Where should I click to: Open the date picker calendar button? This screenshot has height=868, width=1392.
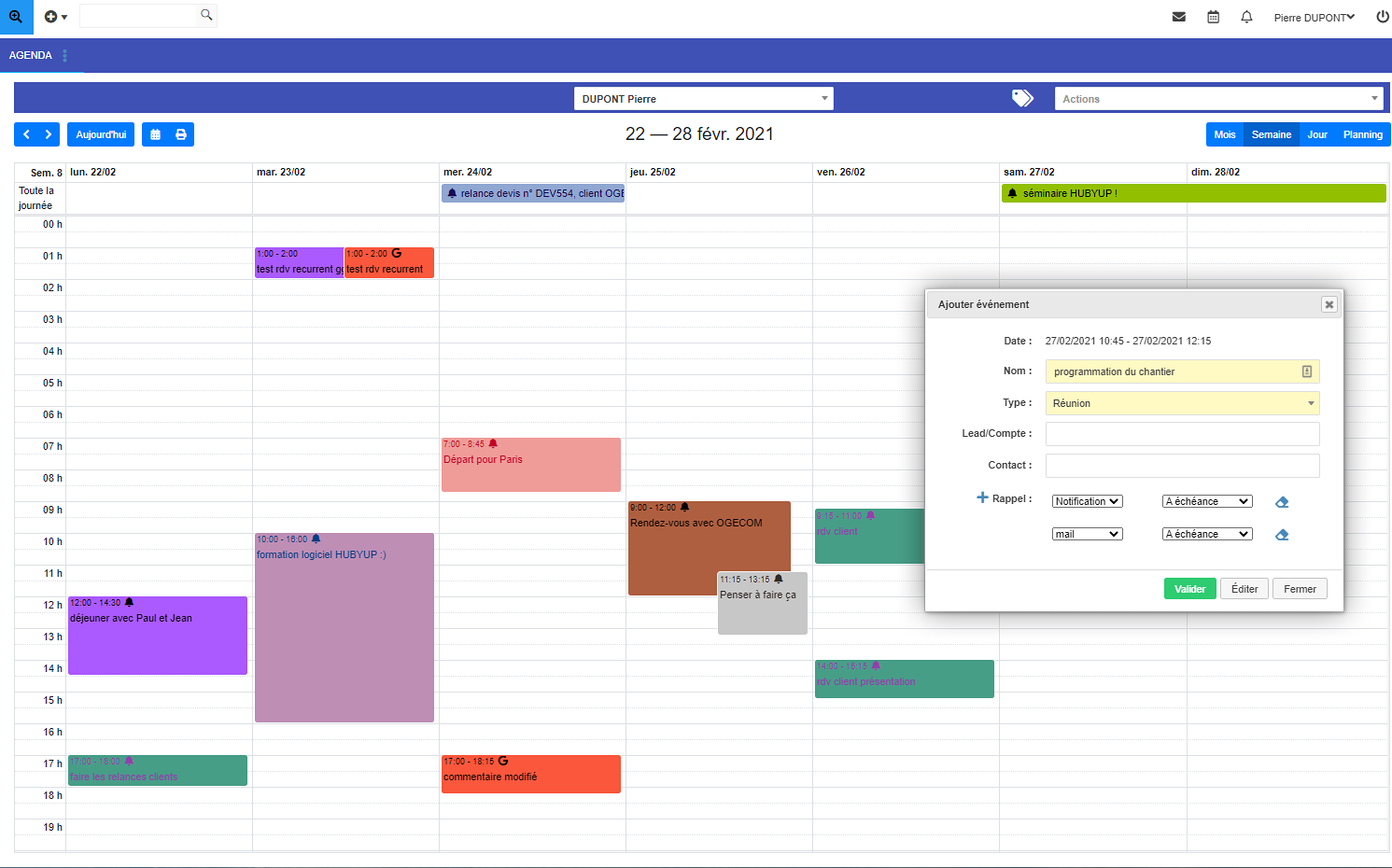point(156,134)
